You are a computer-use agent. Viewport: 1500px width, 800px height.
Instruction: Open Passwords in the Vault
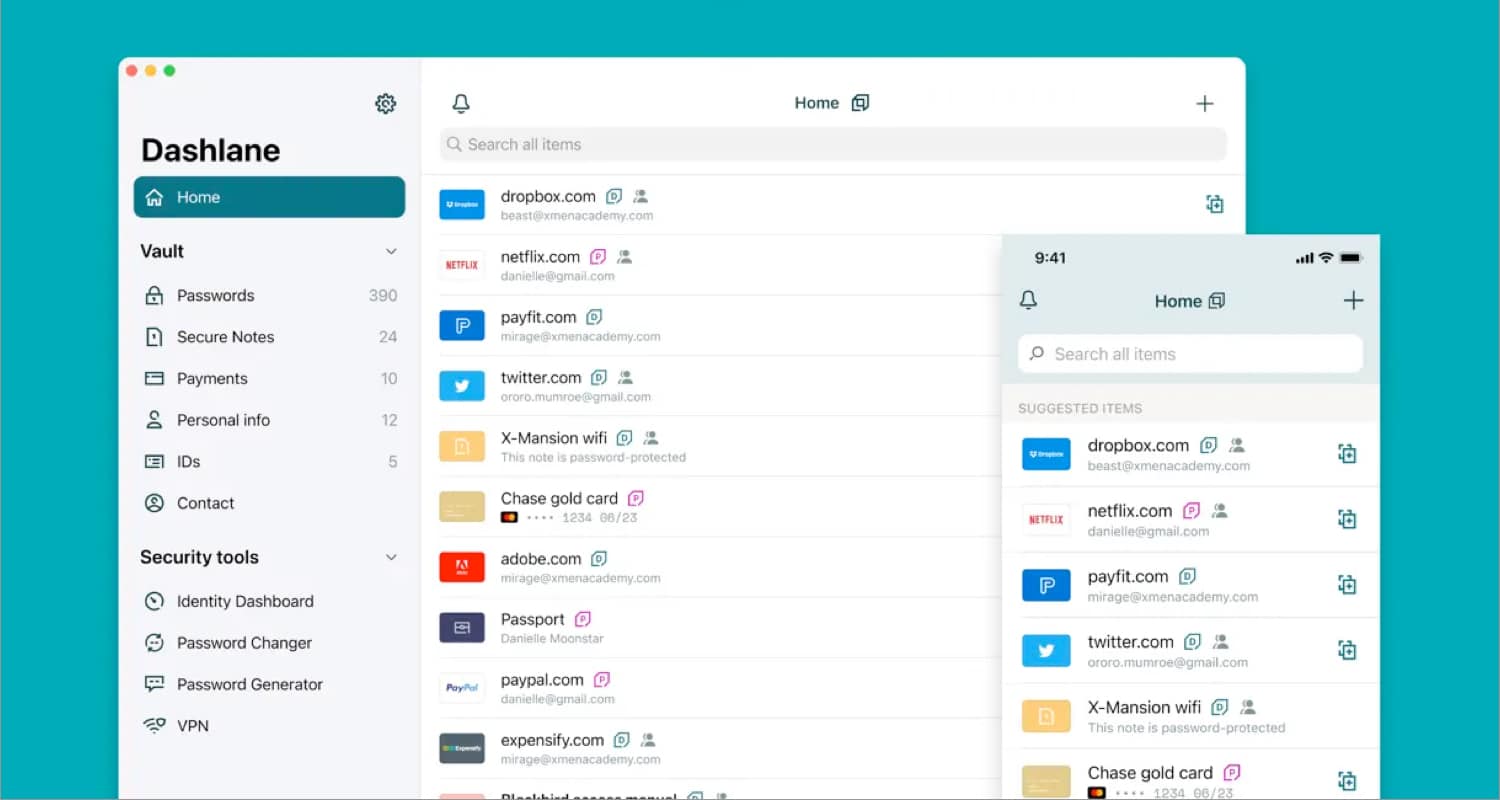269,296
